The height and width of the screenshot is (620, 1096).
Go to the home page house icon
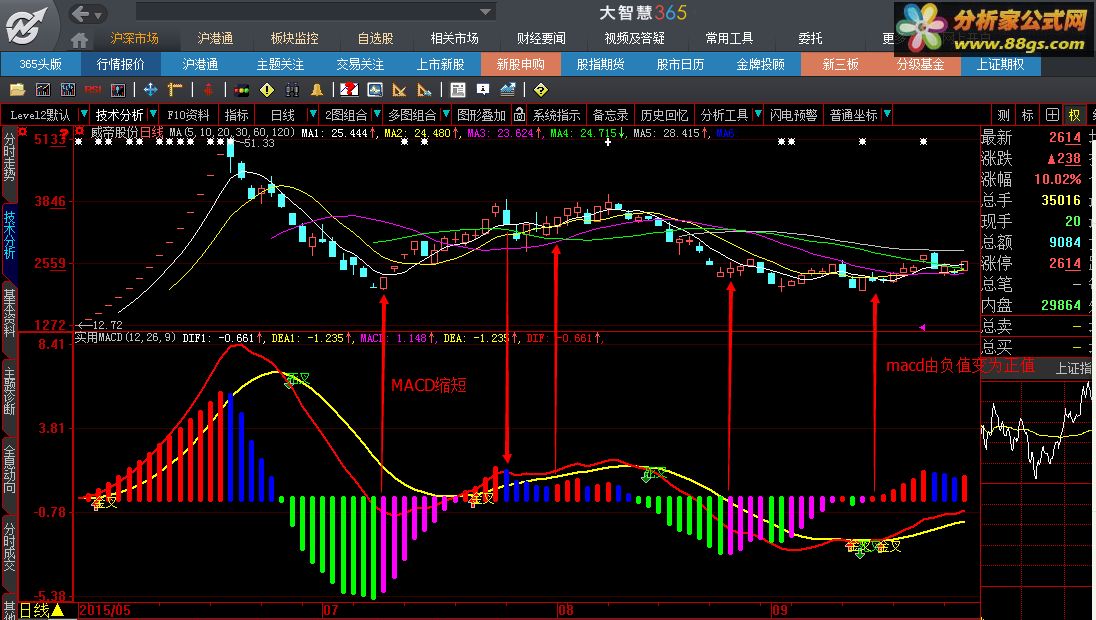(x=80, y=39)
